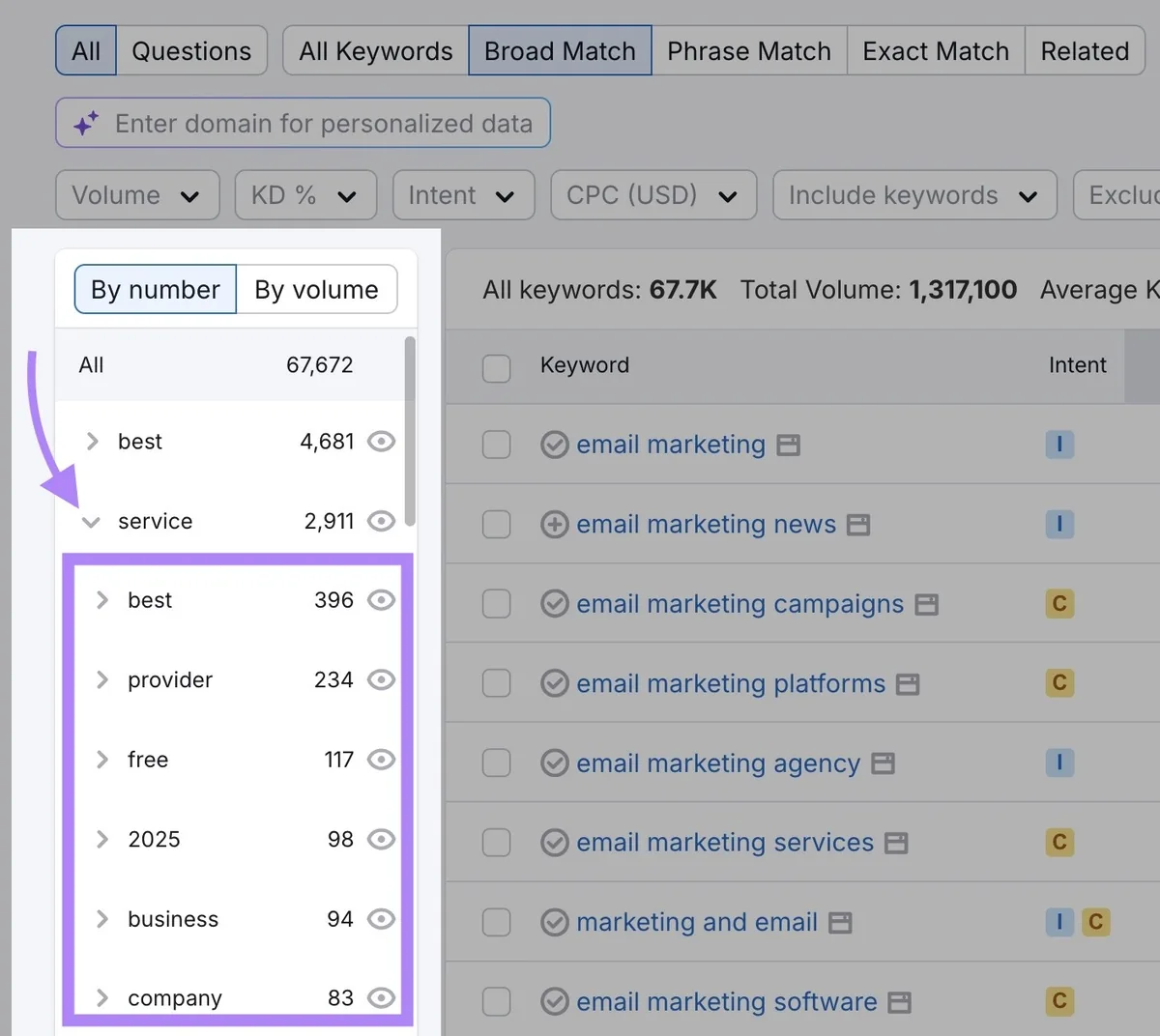Check the box for 'email marketing' row
1160x1036 pixels.
[x=496, y=445]
